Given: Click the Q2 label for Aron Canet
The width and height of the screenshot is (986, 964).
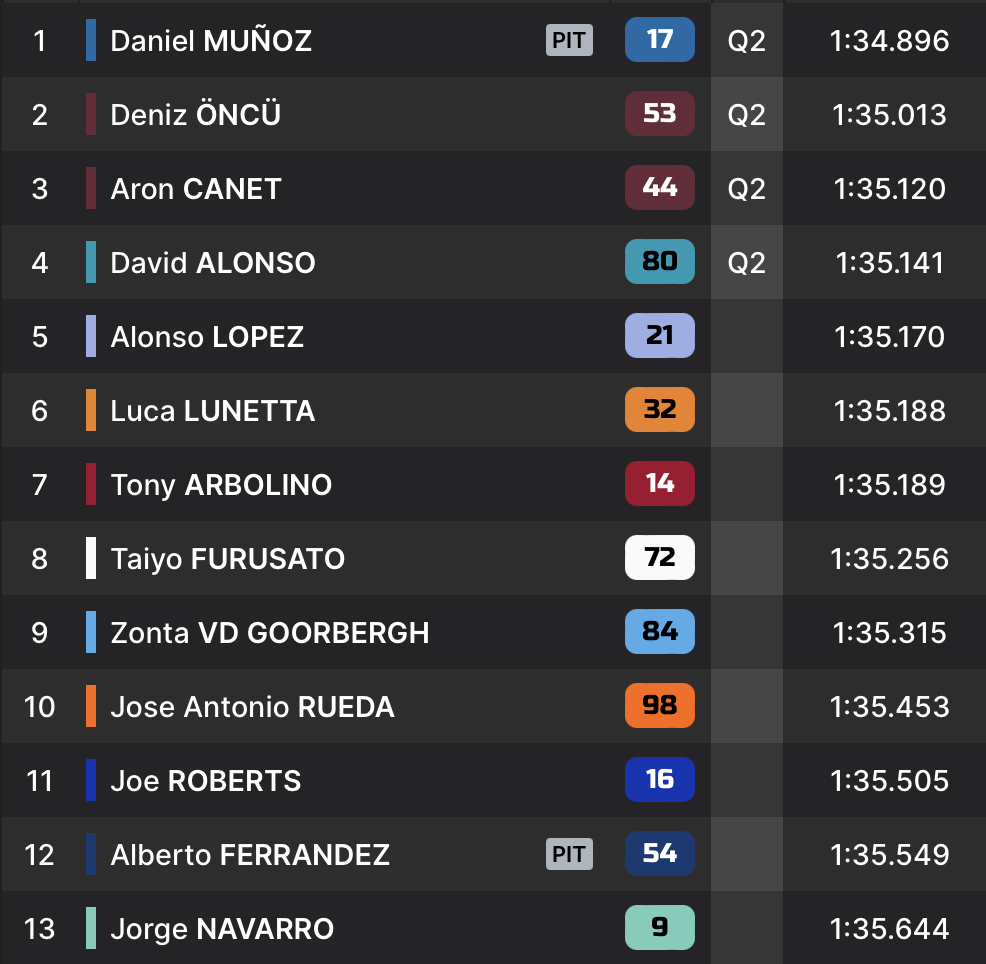Looking at the screenshot, I should (746, 189).
